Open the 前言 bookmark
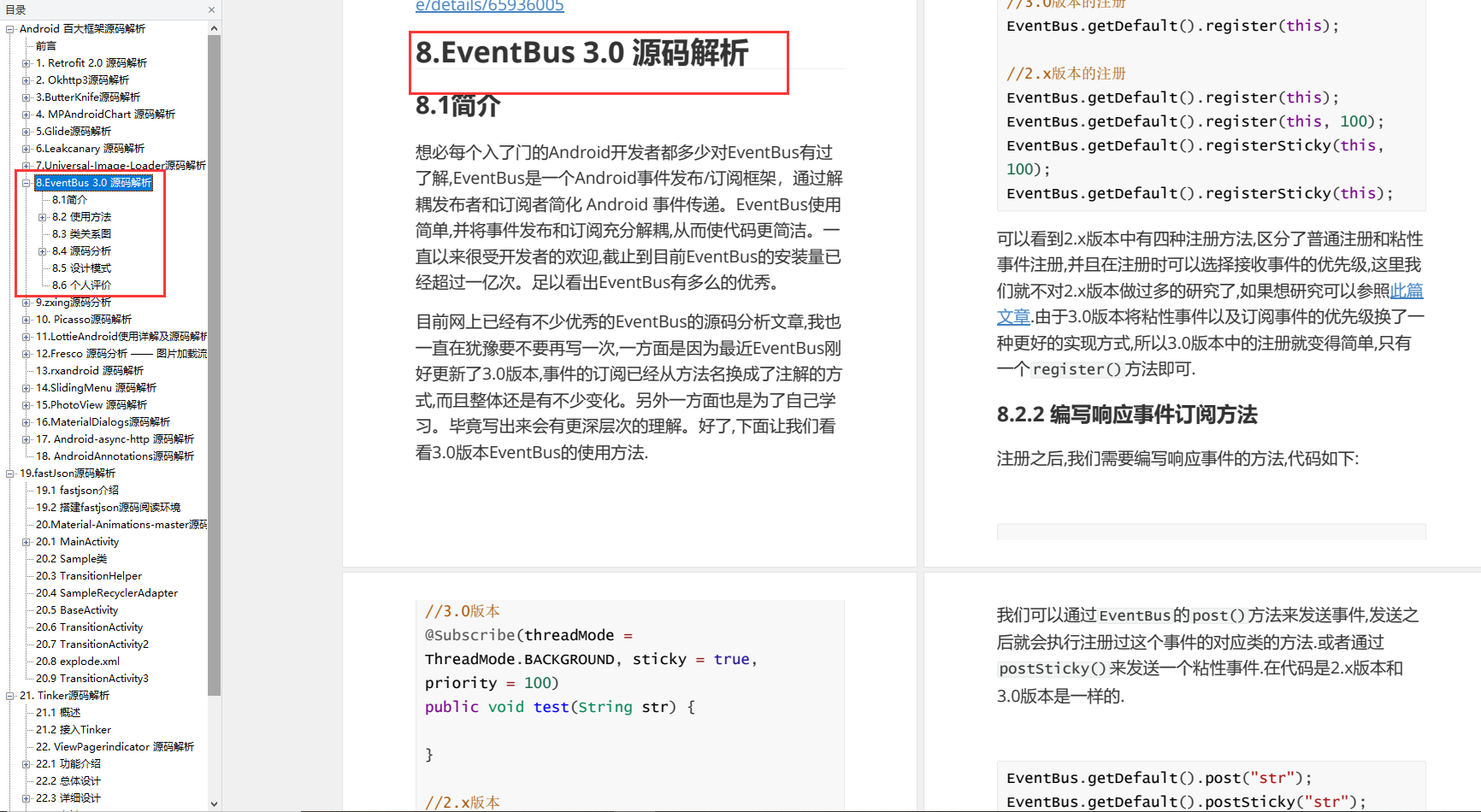This screenshot has height=812, width=1481. click(46, 46)
